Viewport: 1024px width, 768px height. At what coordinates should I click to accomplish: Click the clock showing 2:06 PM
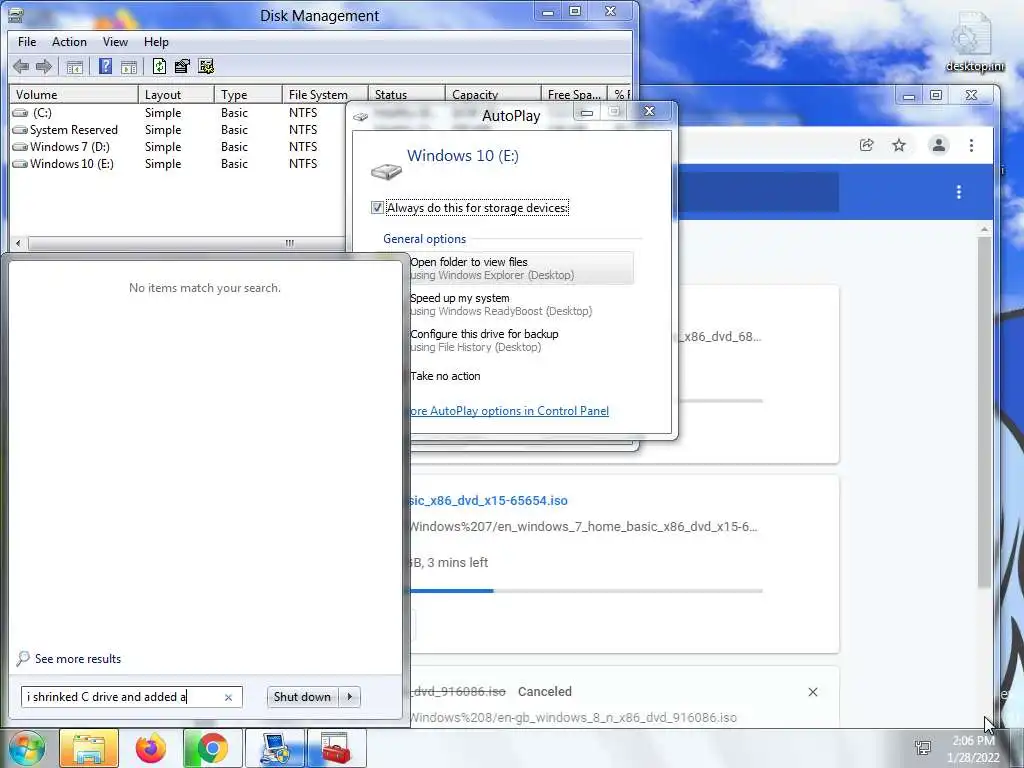(973, 741)
